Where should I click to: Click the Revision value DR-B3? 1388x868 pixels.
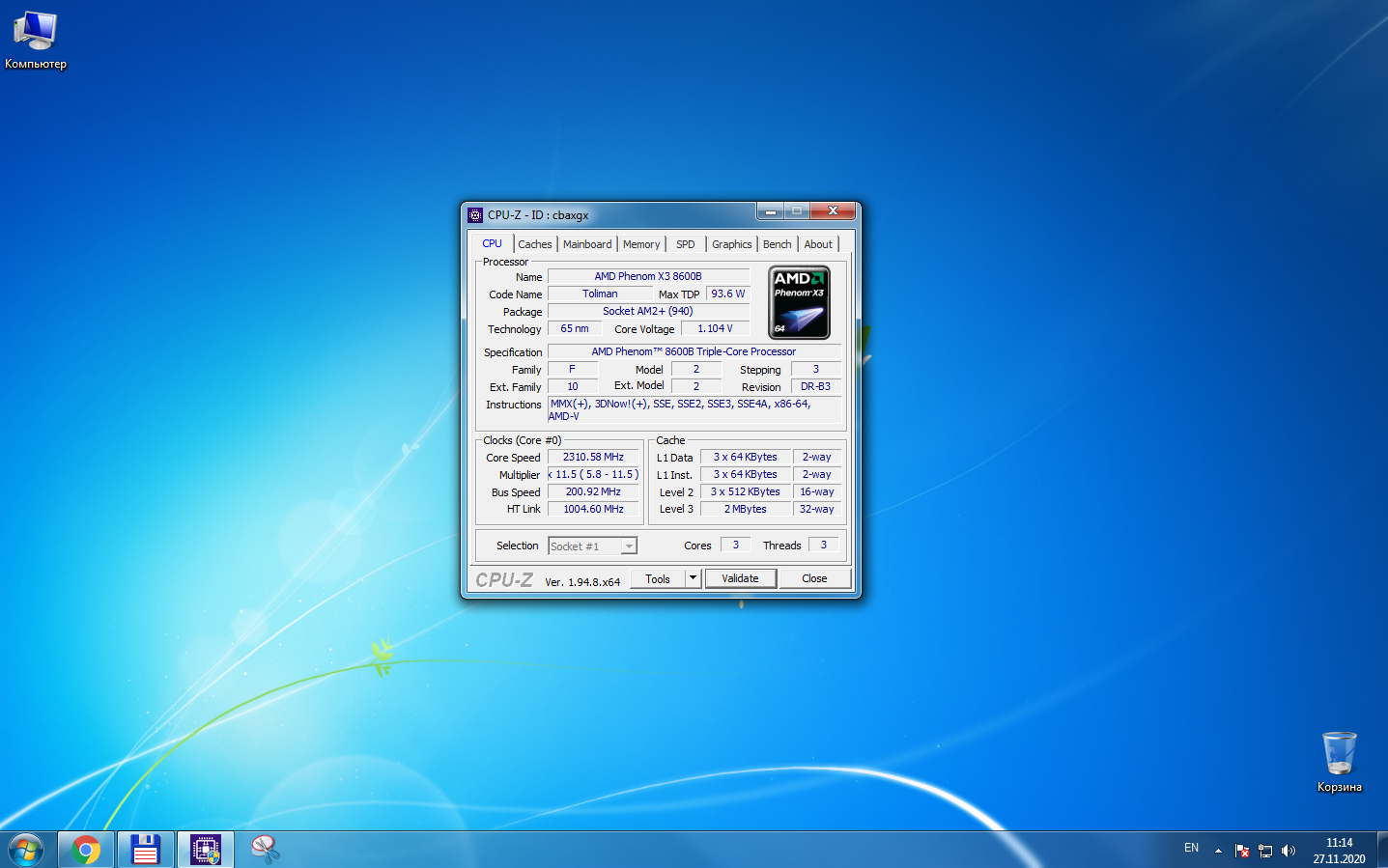click(x=815, y=386)
